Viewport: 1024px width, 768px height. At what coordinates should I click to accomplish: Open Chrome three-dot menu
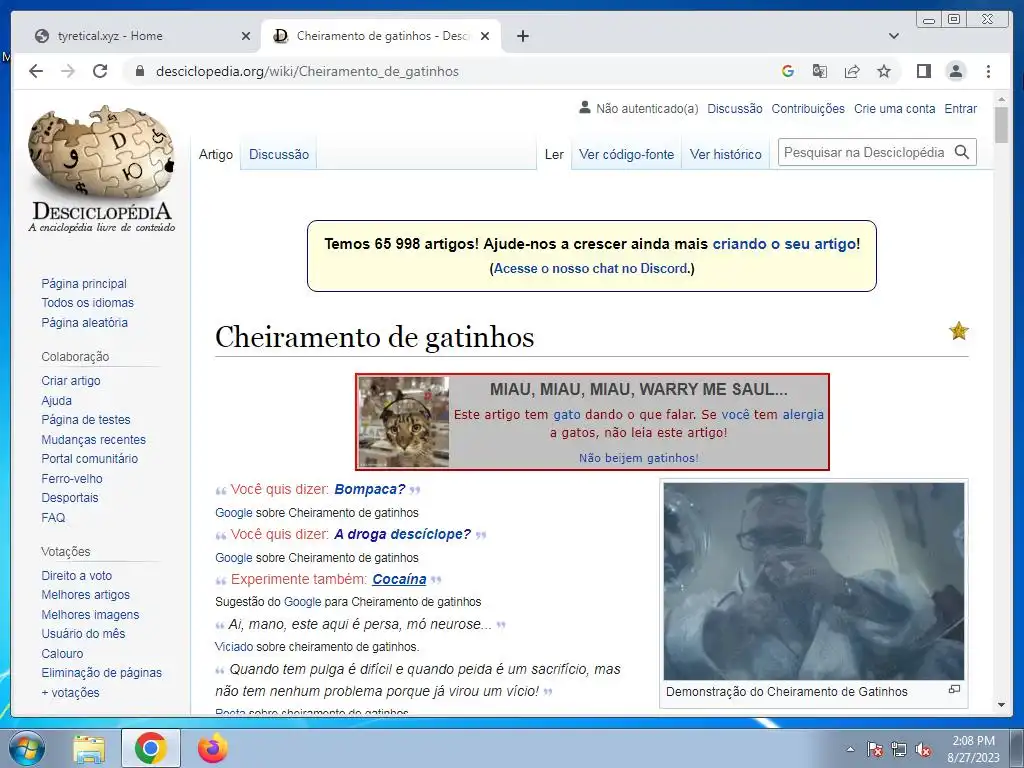988,71
